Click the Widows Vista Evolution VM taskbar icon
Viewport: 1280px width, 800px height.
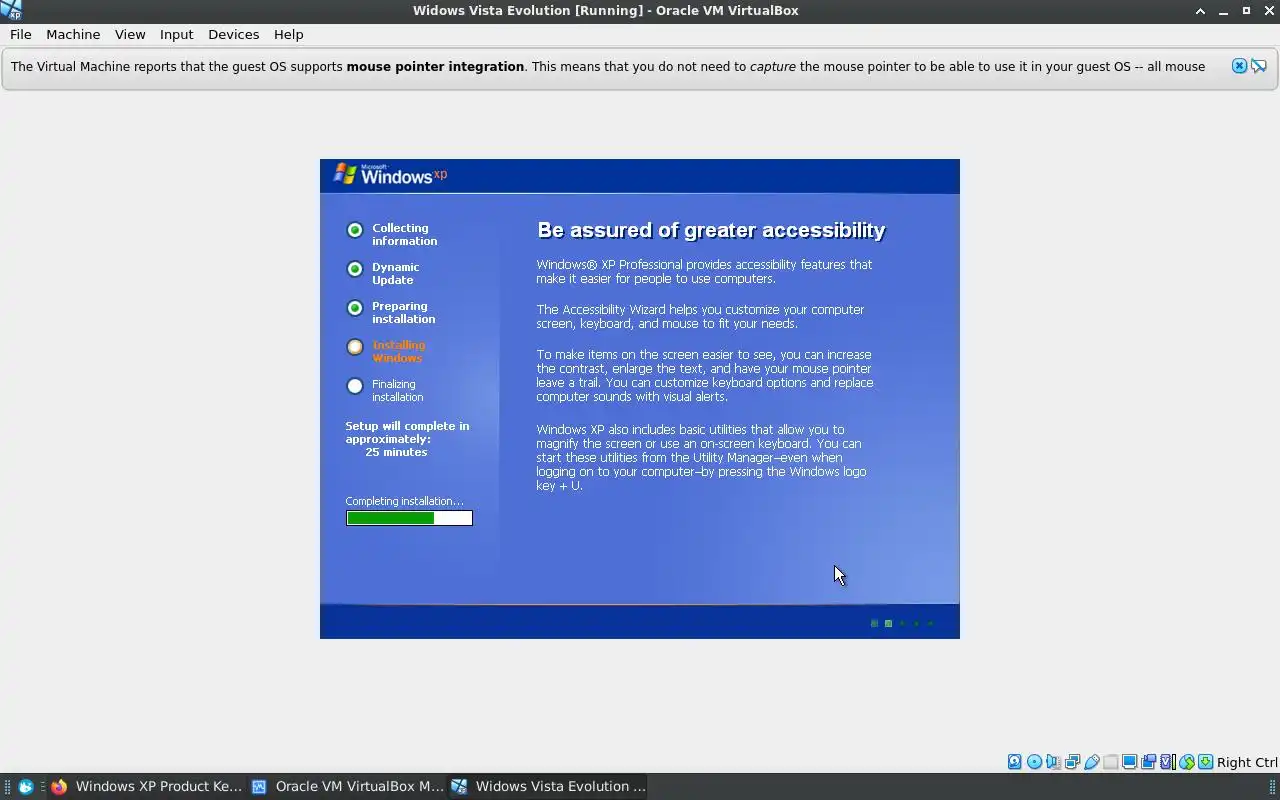459,786
